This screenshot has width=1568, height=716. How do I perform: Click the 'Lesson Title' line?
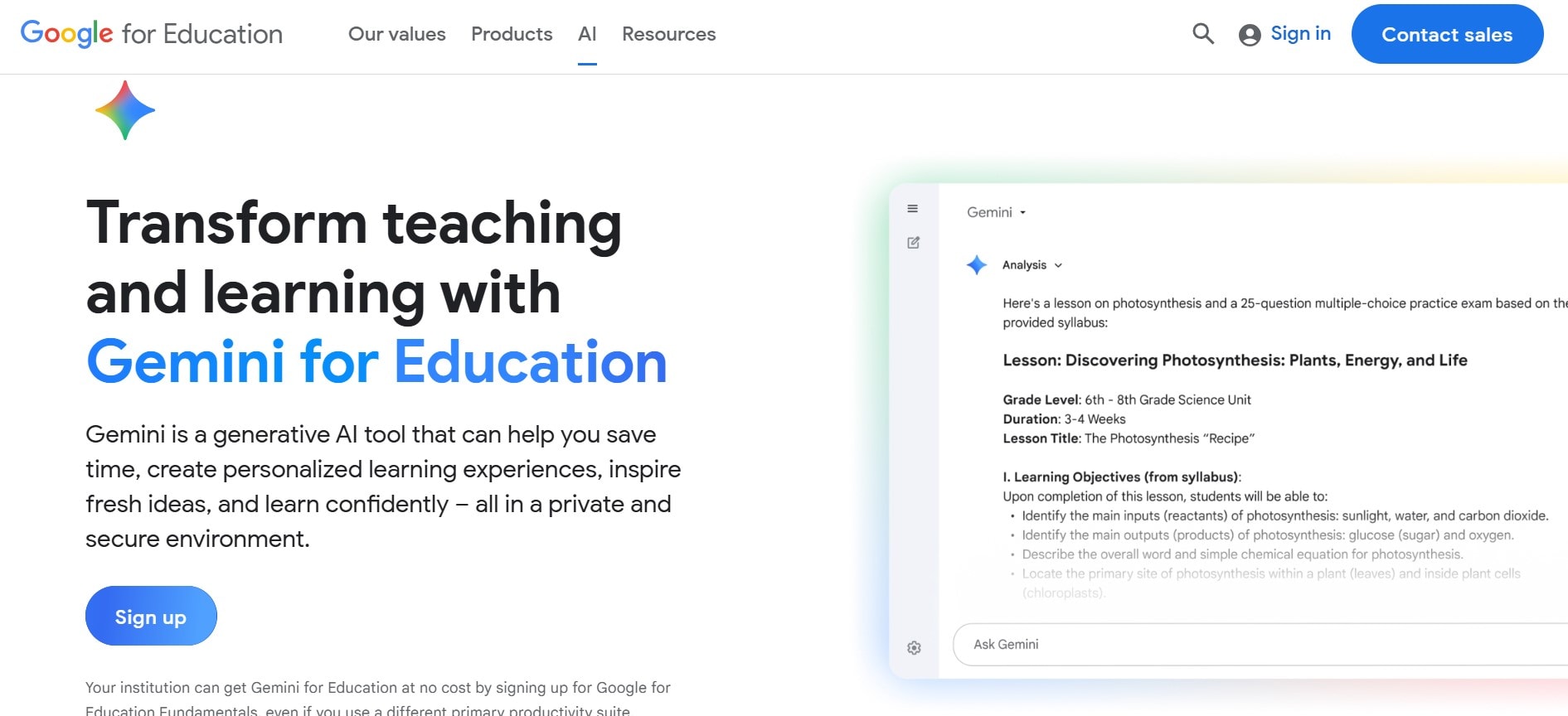click(x=1129, y=438)
